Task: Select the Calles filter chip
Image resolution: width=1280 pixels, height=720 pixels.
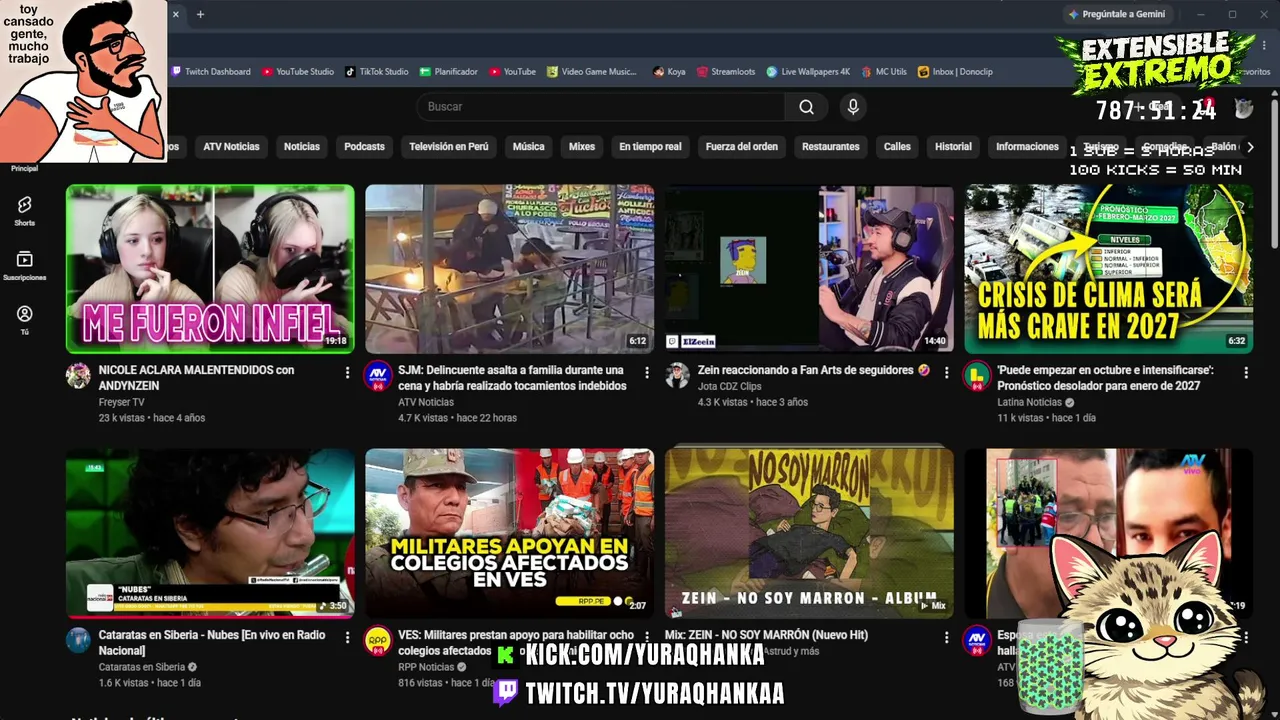Action: [897, 147]
